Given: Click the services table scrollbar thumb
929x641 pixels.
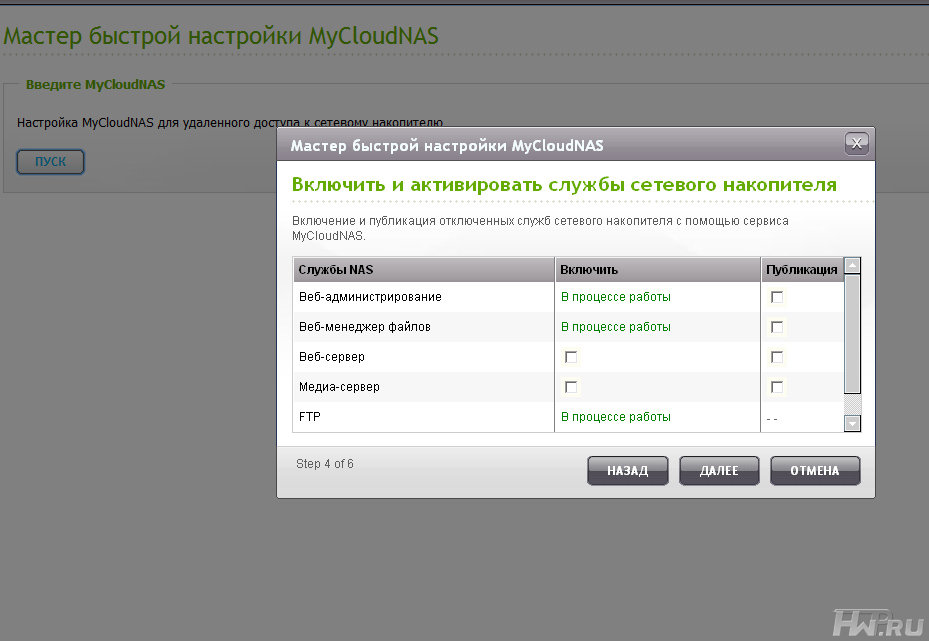Looking at the screenshot, I should tap(852, 334).
